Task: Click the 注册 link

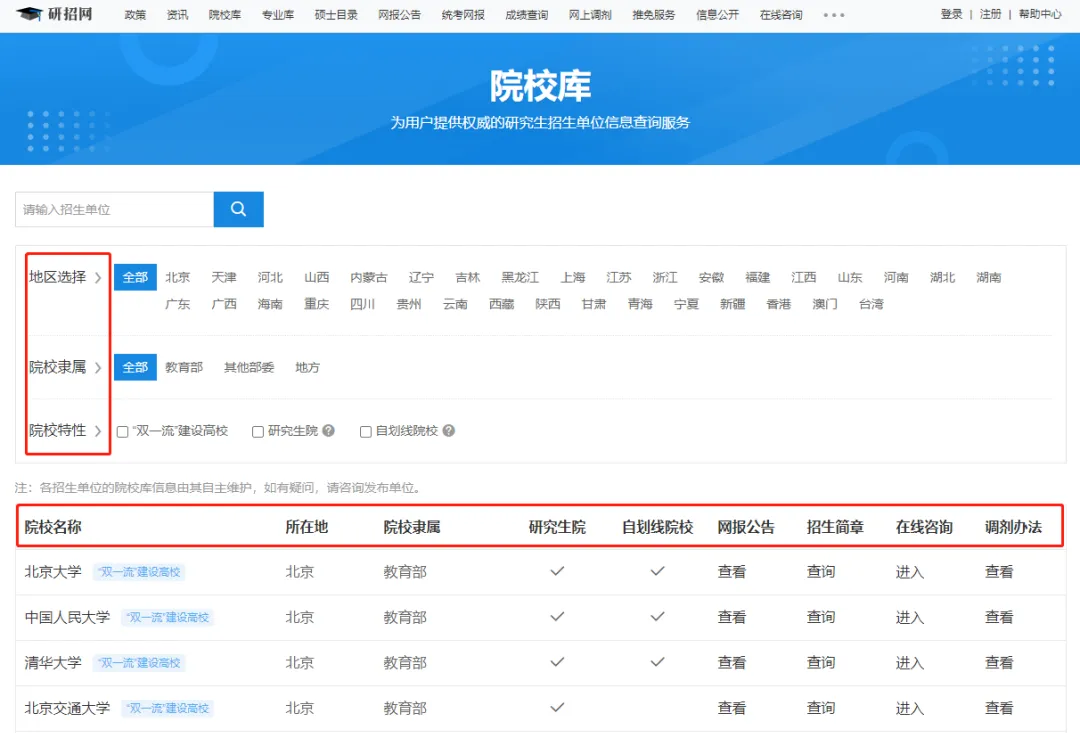Action: pyautogui.click(x=990, y=14)
